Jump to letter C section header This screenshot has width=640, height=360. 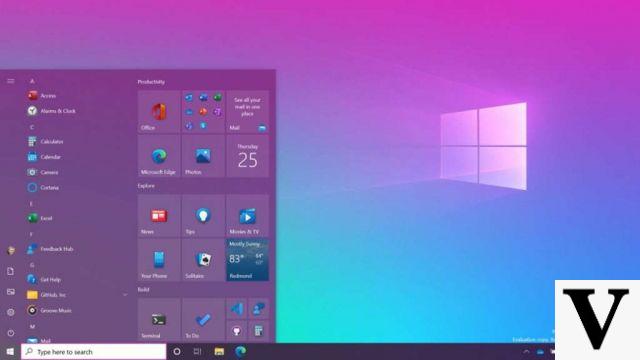(x=32, y=127)
